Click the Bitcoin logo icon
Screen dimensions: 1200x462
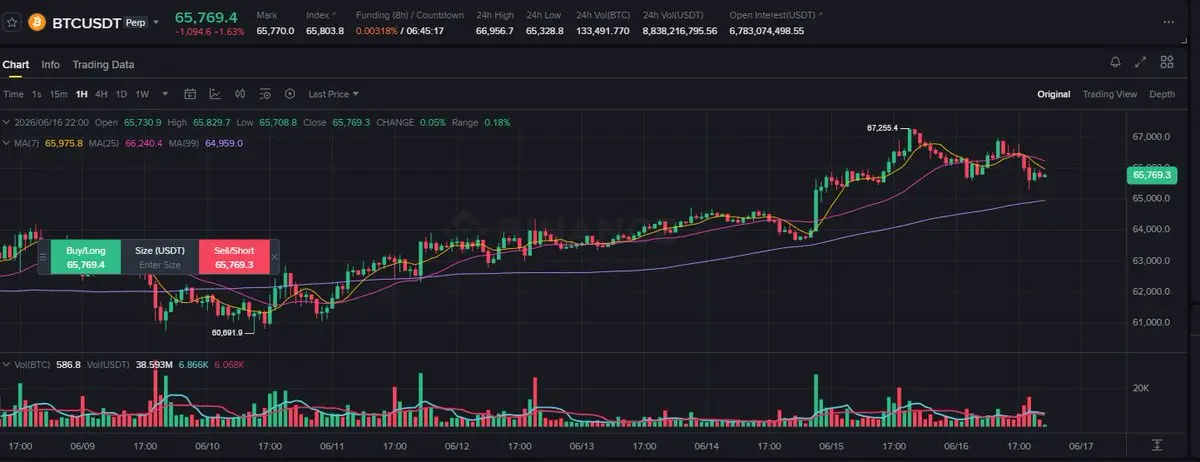pyautogui.click(x=39, y=20)
